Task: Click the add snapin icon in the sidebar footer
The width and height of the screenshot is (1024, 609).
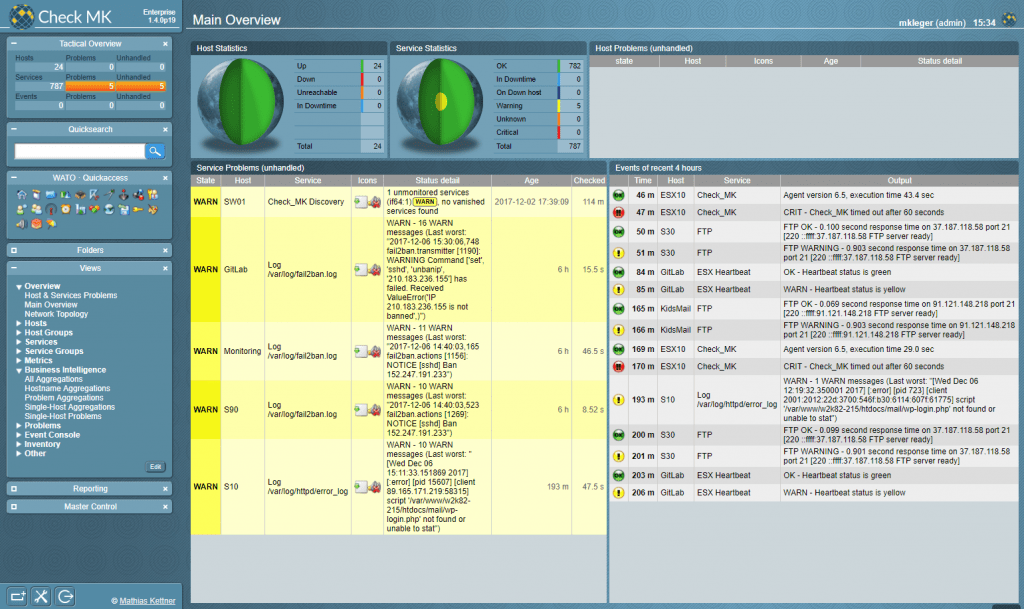Action: coord(18,596)
